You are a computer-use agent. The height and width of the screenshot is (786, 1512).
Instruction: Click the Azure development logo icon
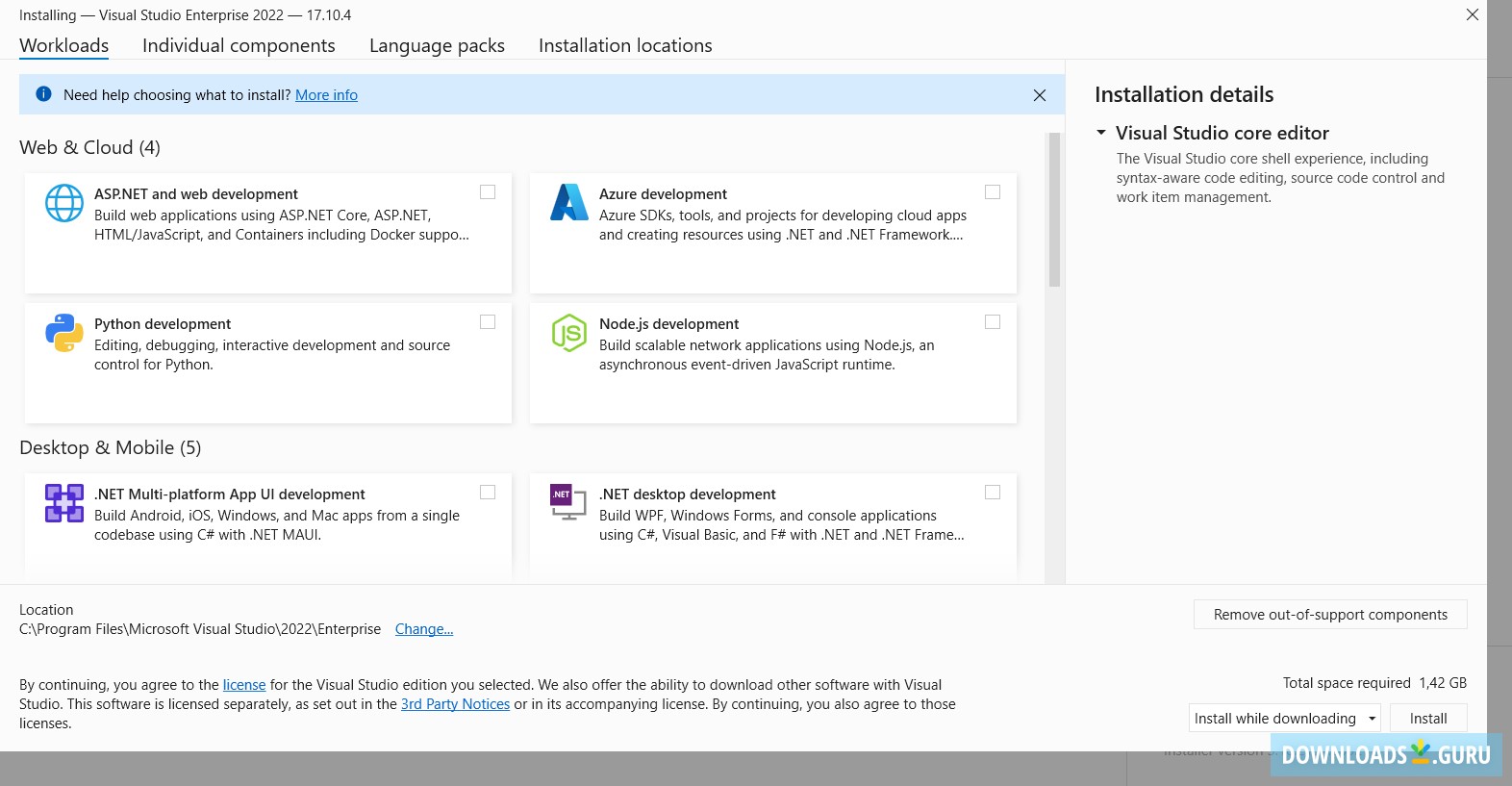tap(569, 202)
